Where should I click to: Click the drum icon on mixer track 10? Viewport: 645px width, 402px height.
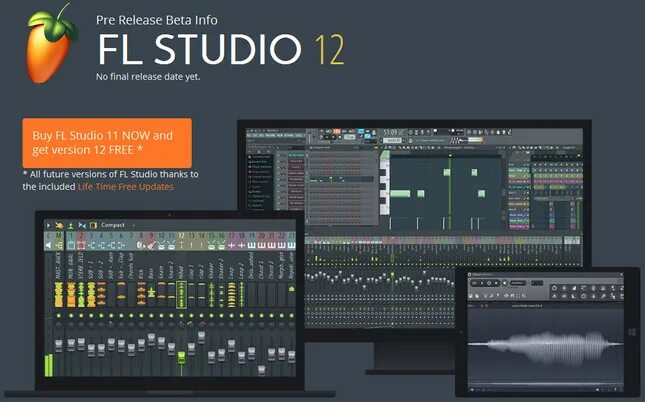[x=161, y=245]
